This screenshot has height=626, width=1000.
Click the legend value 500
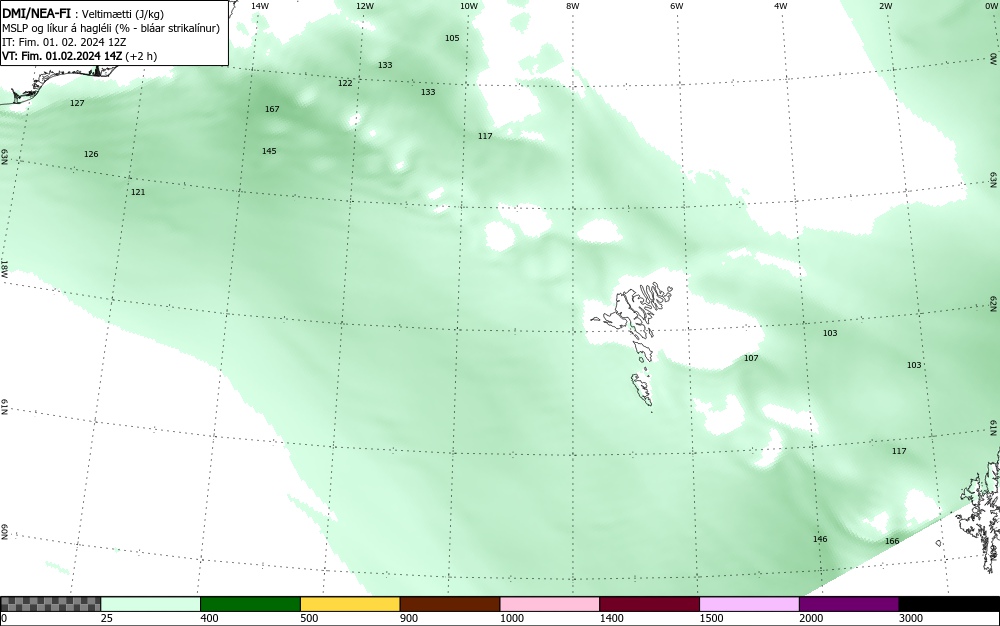point(309,618)
